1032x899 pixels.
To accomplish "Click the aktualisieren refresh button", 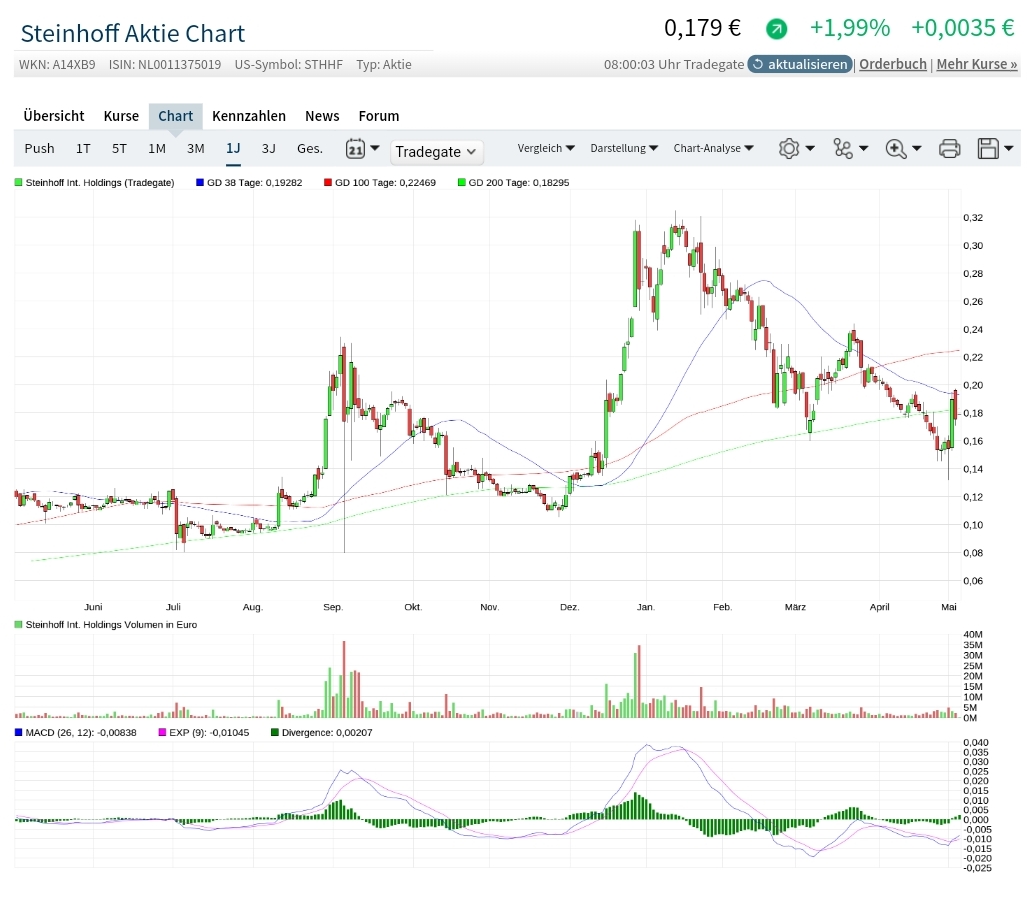I will pyautogui.click(x=800, y=64).
